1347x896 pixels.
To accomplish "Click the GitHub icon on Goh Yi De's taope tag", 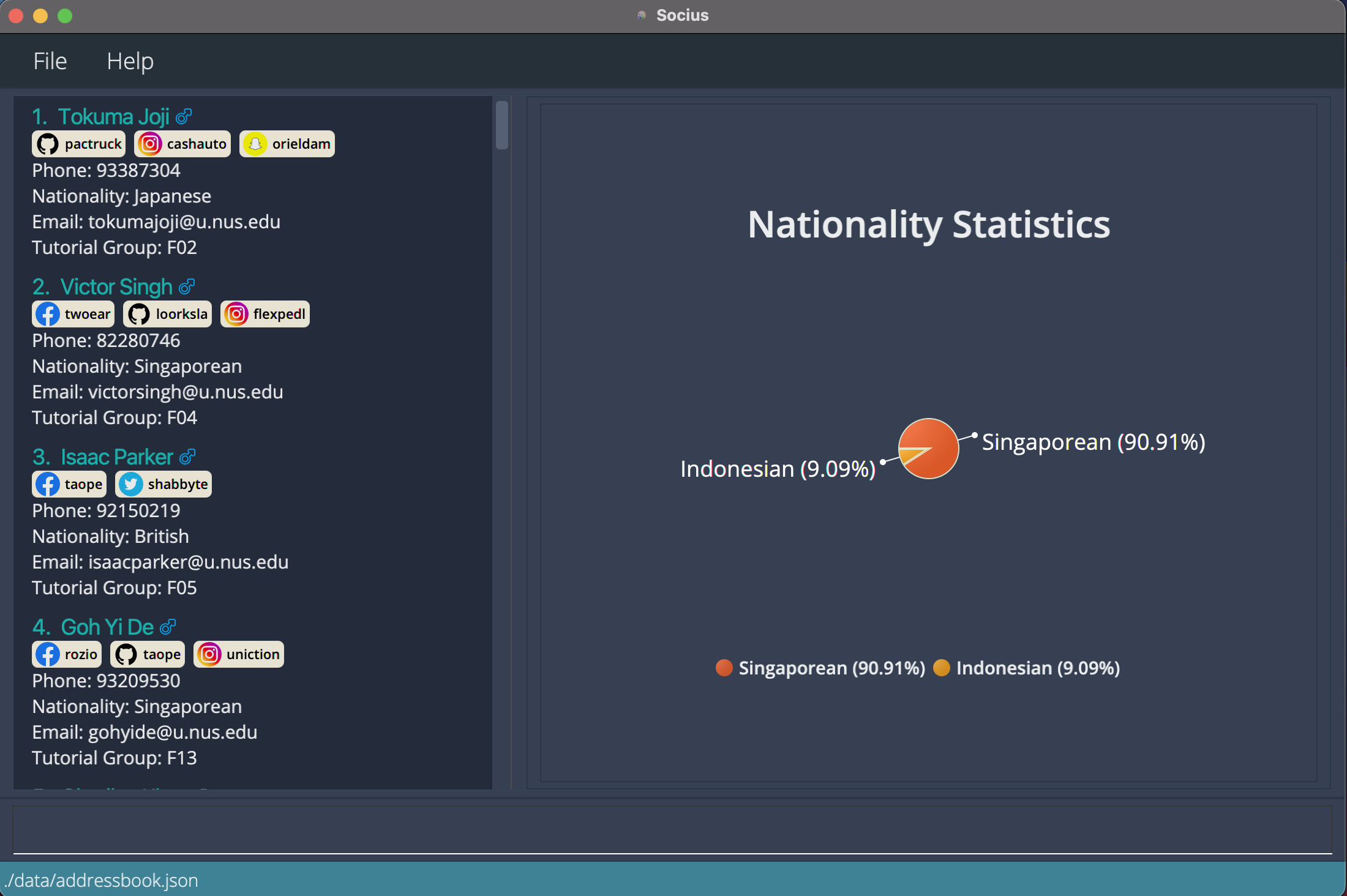I will [126, 654].
